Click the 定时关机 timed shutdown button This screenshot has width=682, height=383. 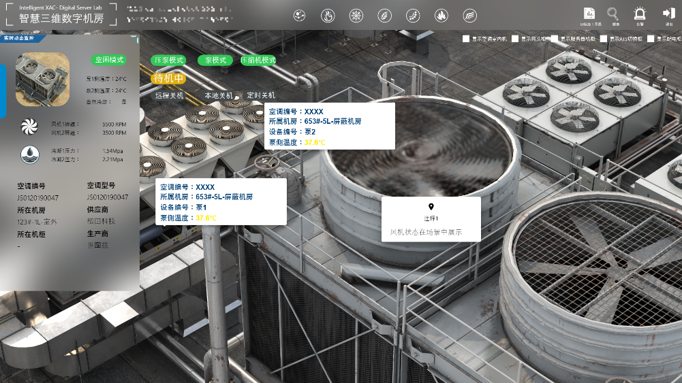(x=261, y=95)
